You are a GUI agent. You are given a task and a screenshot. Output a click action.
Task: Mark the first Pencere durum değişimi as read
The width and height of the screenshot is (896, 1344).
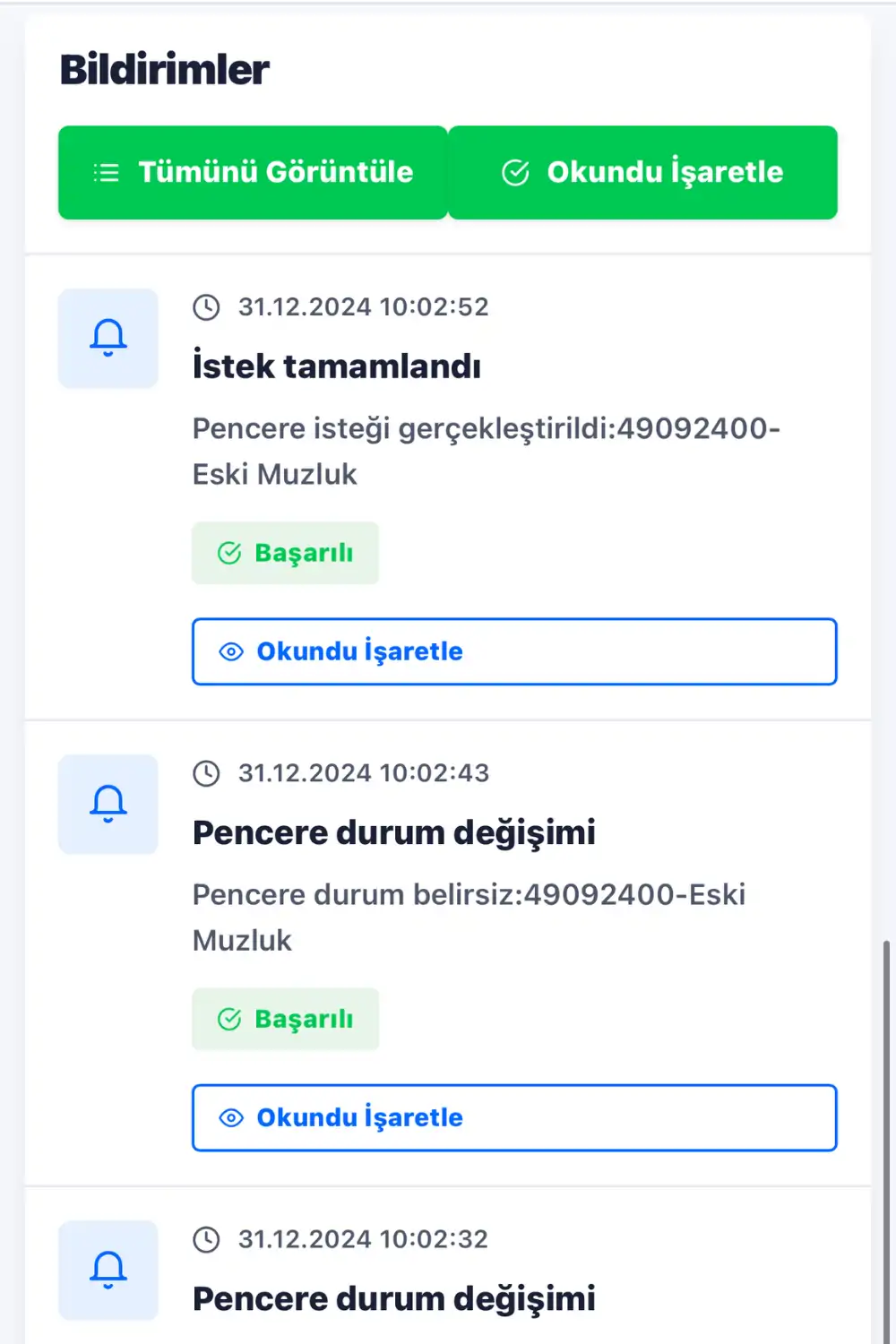[514, 1117]
